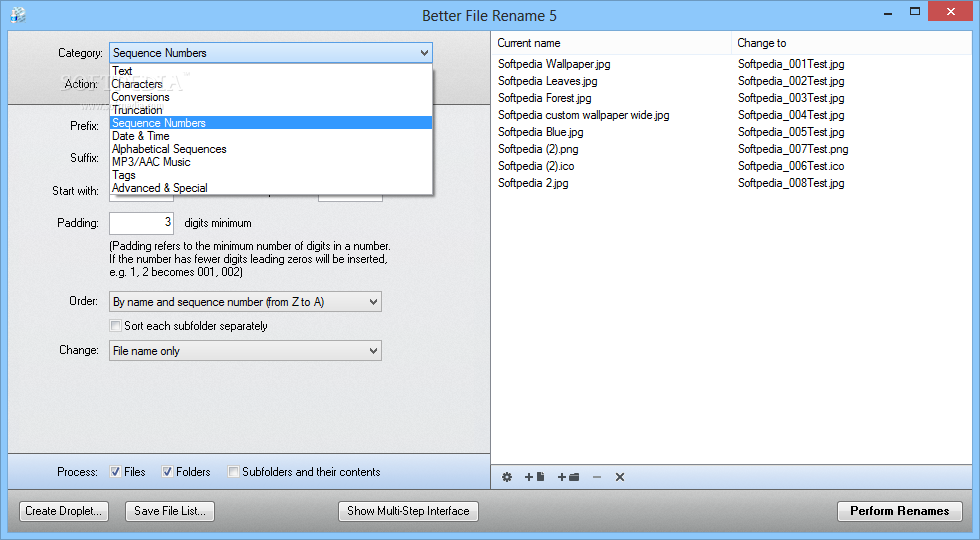
Task: Select Tags category option
Action: 271,175
